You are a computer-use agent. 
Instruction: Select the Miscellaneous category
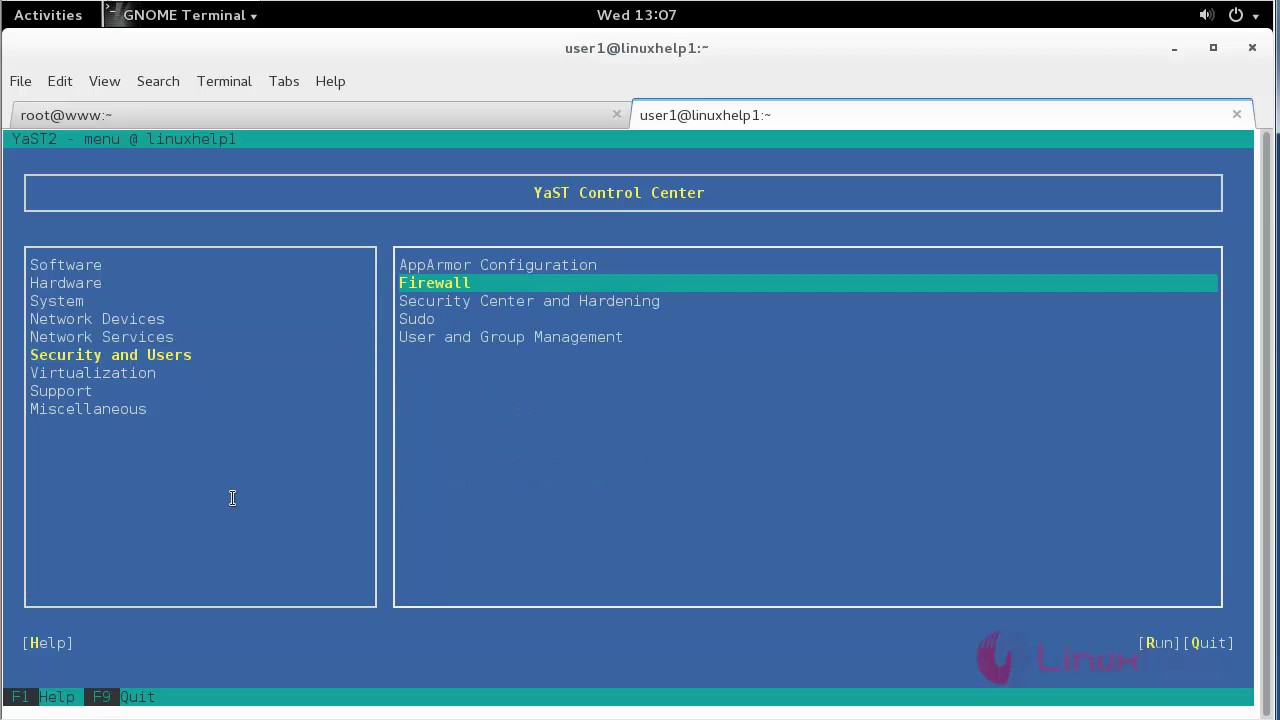(88, 409)
